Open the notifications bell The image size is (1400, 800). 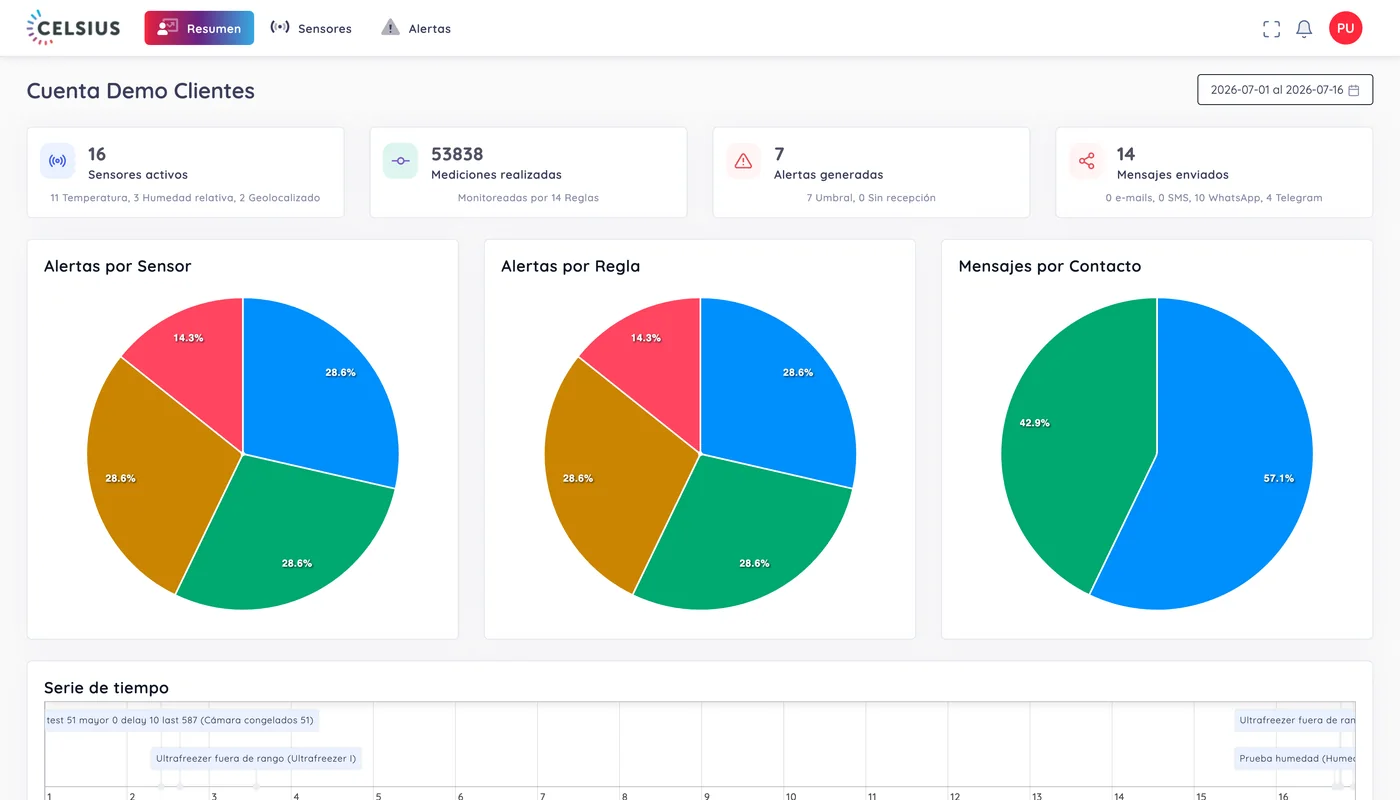1304,29
